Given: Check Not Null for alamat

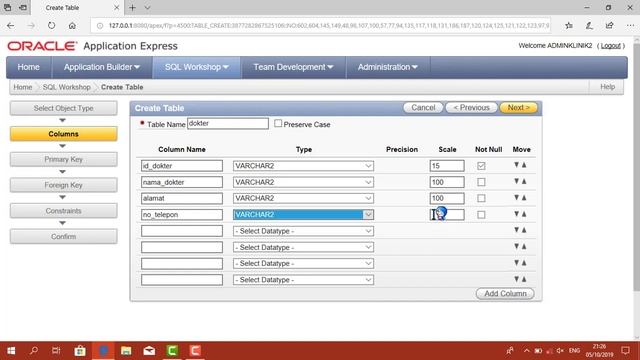Looking at the screenshot, I should pyautogui.click(x=481, y=198).
